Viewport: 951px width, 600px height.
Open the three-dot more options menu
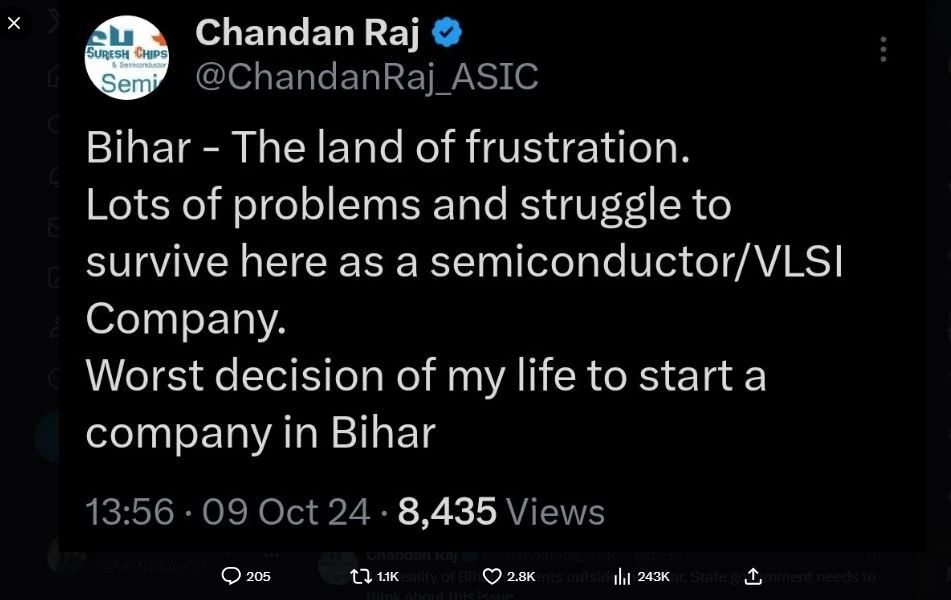click(883, 49)
